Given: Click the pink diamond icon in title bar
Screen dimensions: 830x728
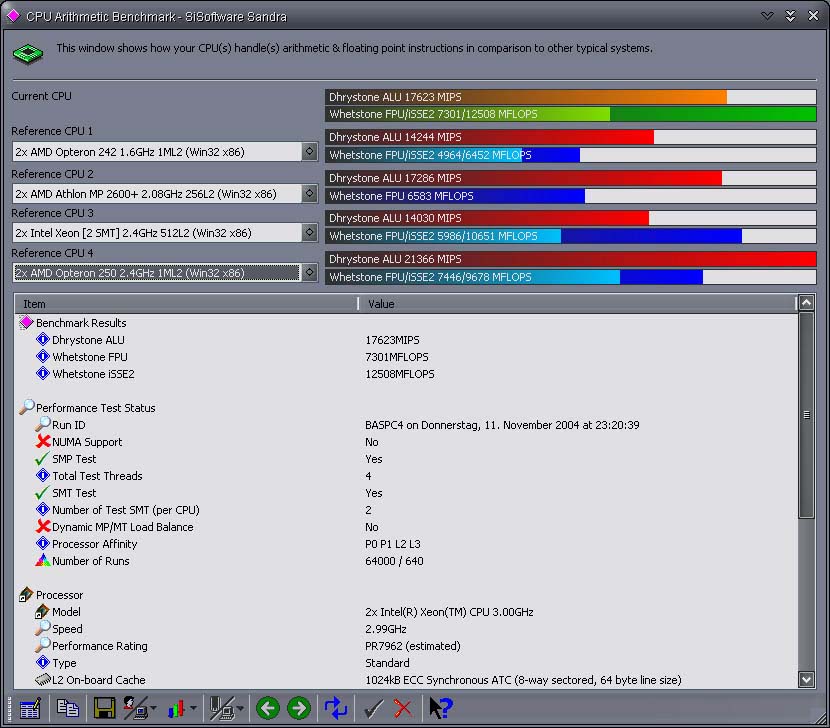Looking at the screenshot, I should click(13, 16).
